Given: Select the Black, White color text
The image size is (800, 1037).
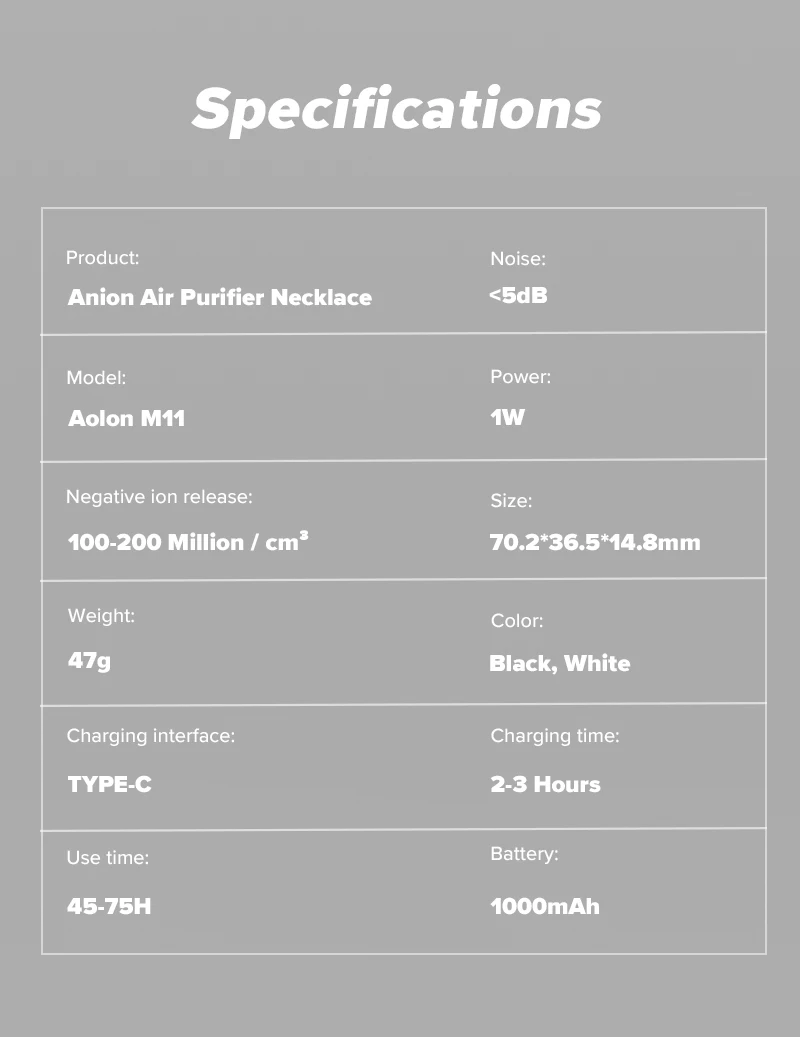Looking at the screenshot, I should click(559, 663).
